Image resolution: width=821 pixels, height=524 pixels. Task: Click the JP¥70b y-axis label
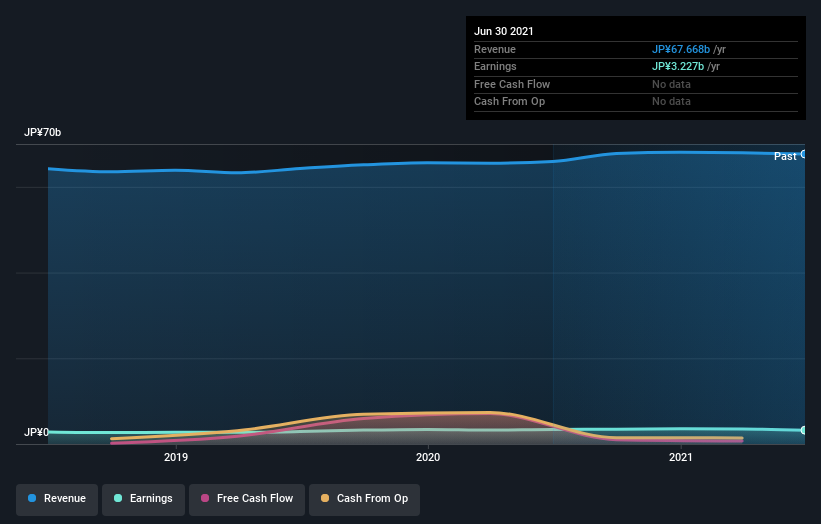coord(42,132)
